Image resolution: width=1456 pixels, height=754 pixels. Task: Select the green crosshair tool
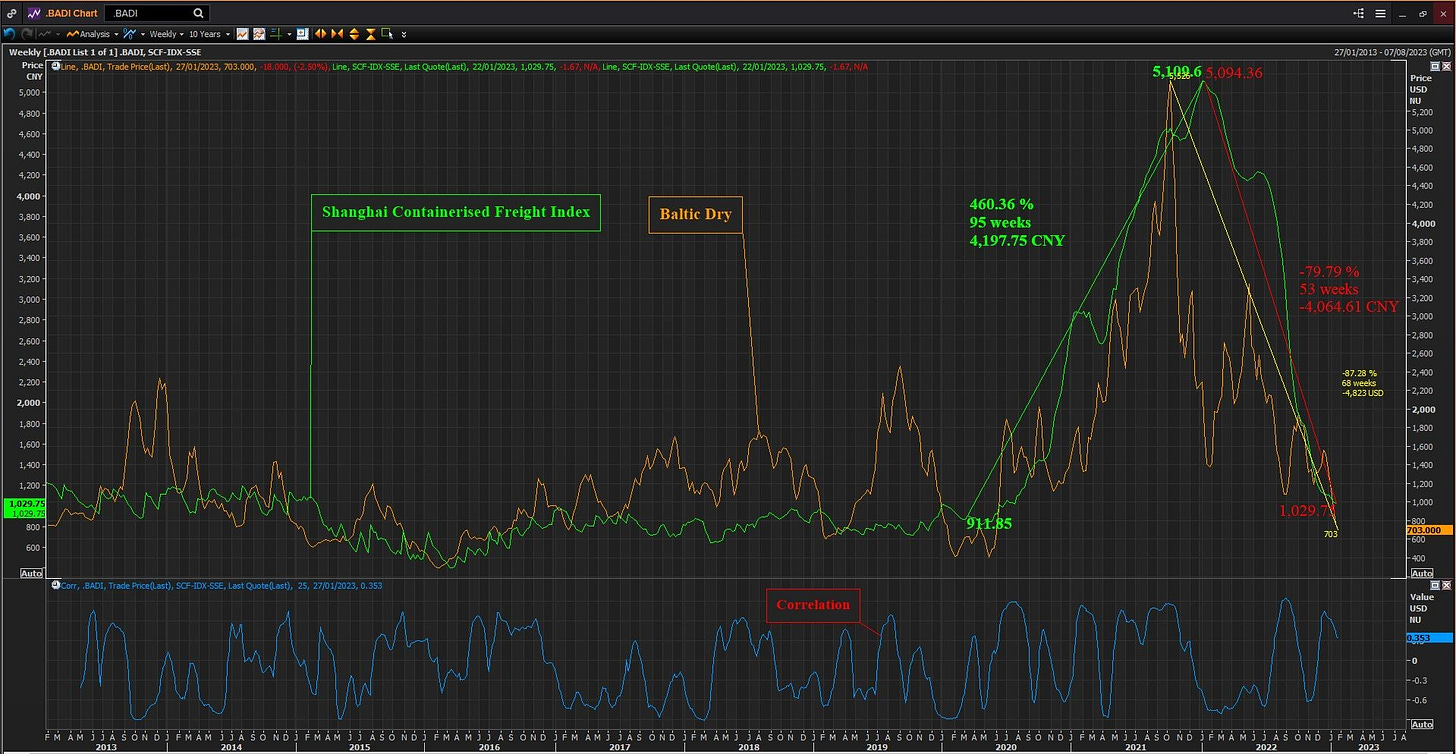[x=276, y=34]
